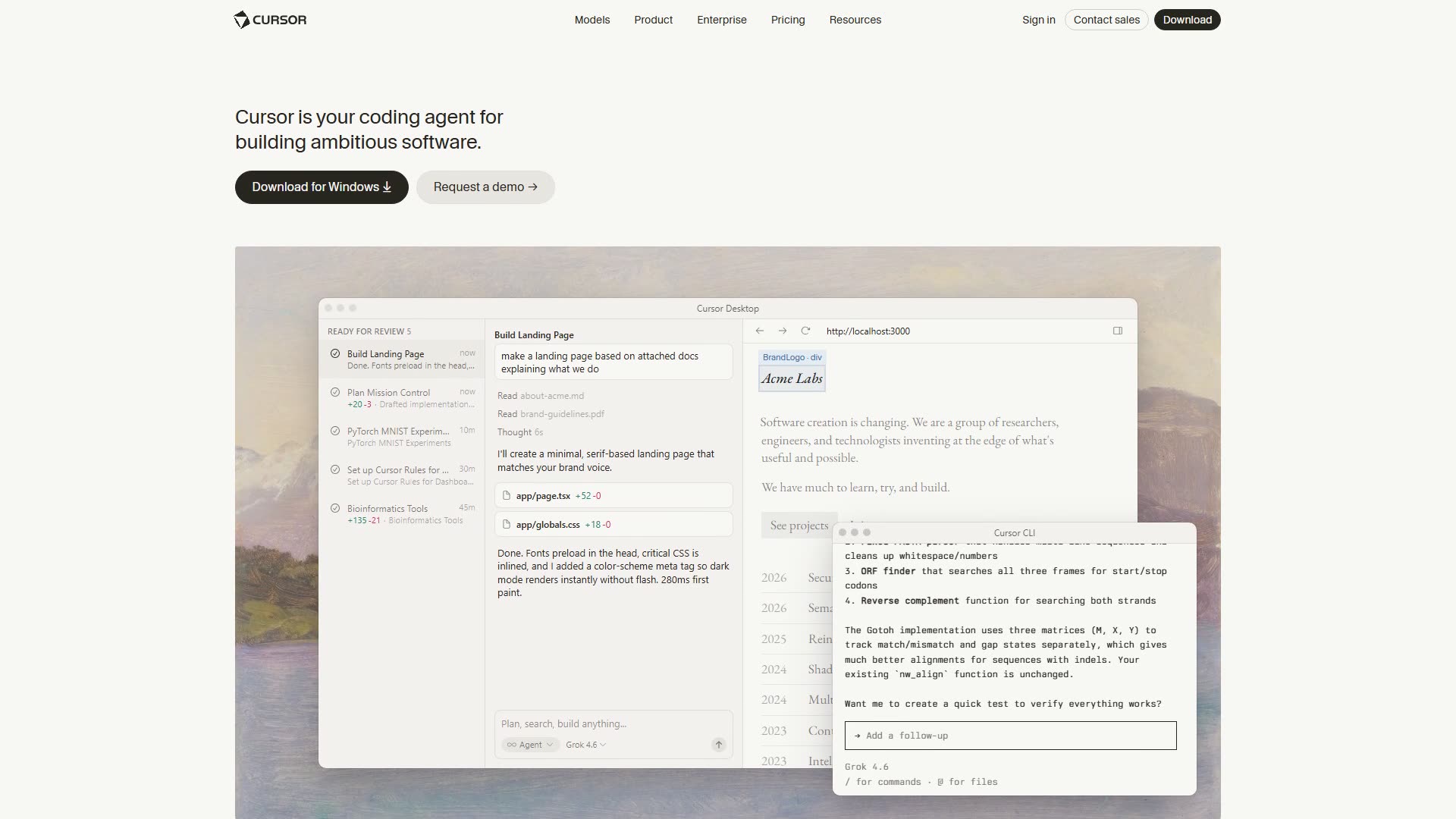Open the app/globals.css file change

[x=613, y=525]
